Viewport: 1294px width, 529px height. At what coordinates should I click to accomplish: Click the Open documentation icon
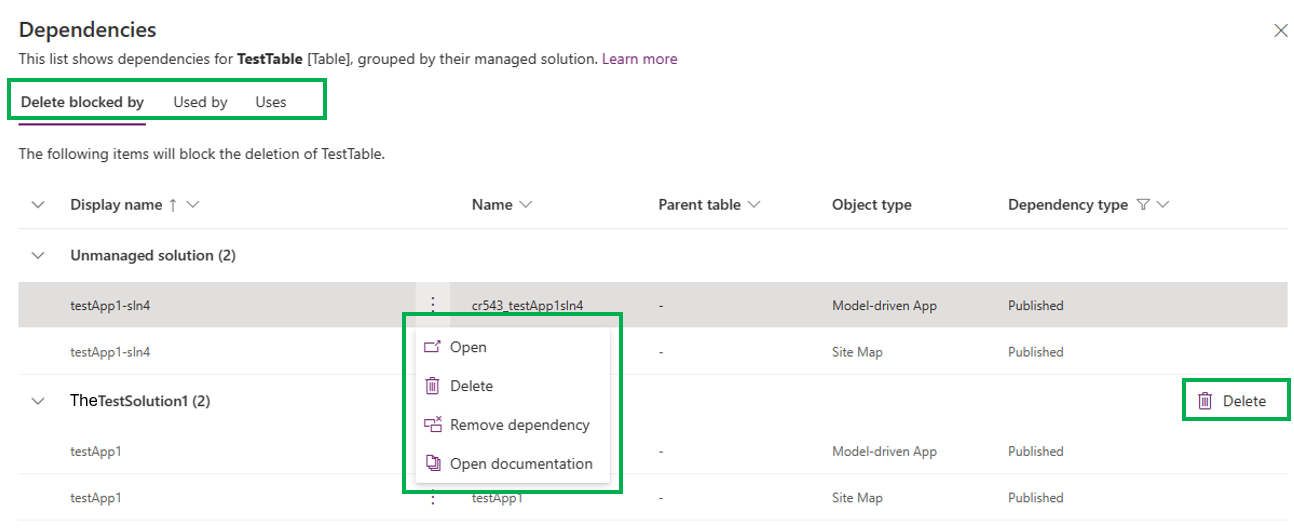(432, 464)
